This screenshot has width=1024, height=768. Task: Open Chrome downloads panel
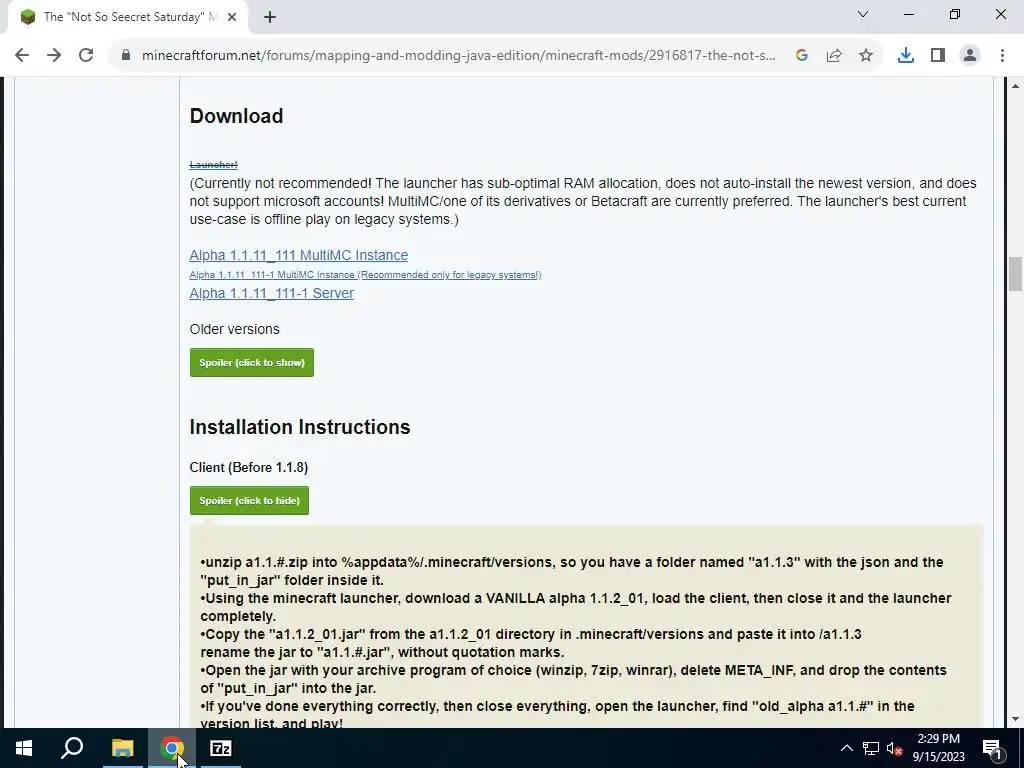tap(906, 56)
